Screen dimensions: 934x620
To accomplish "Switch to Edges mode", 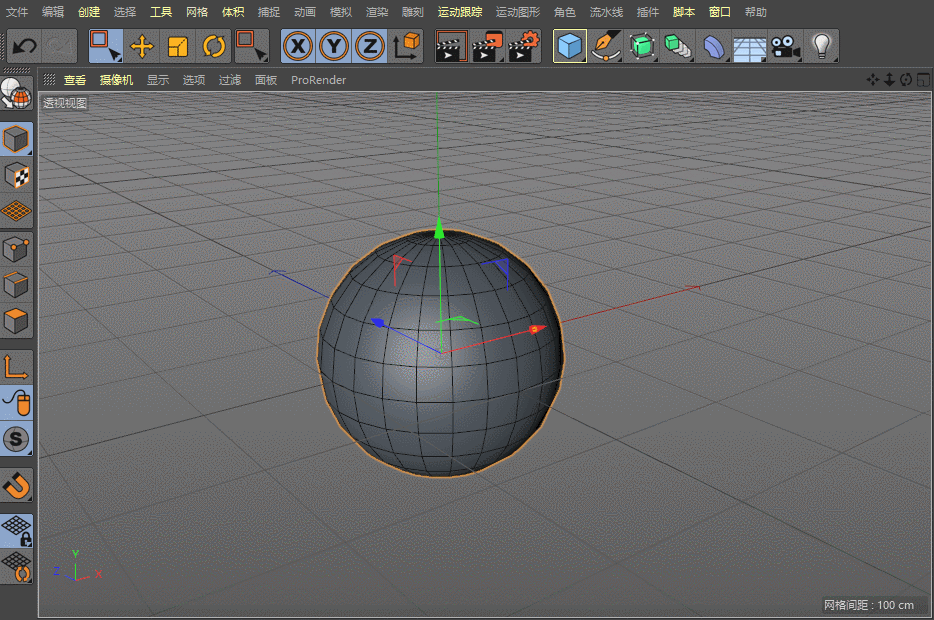I will 16,285.
